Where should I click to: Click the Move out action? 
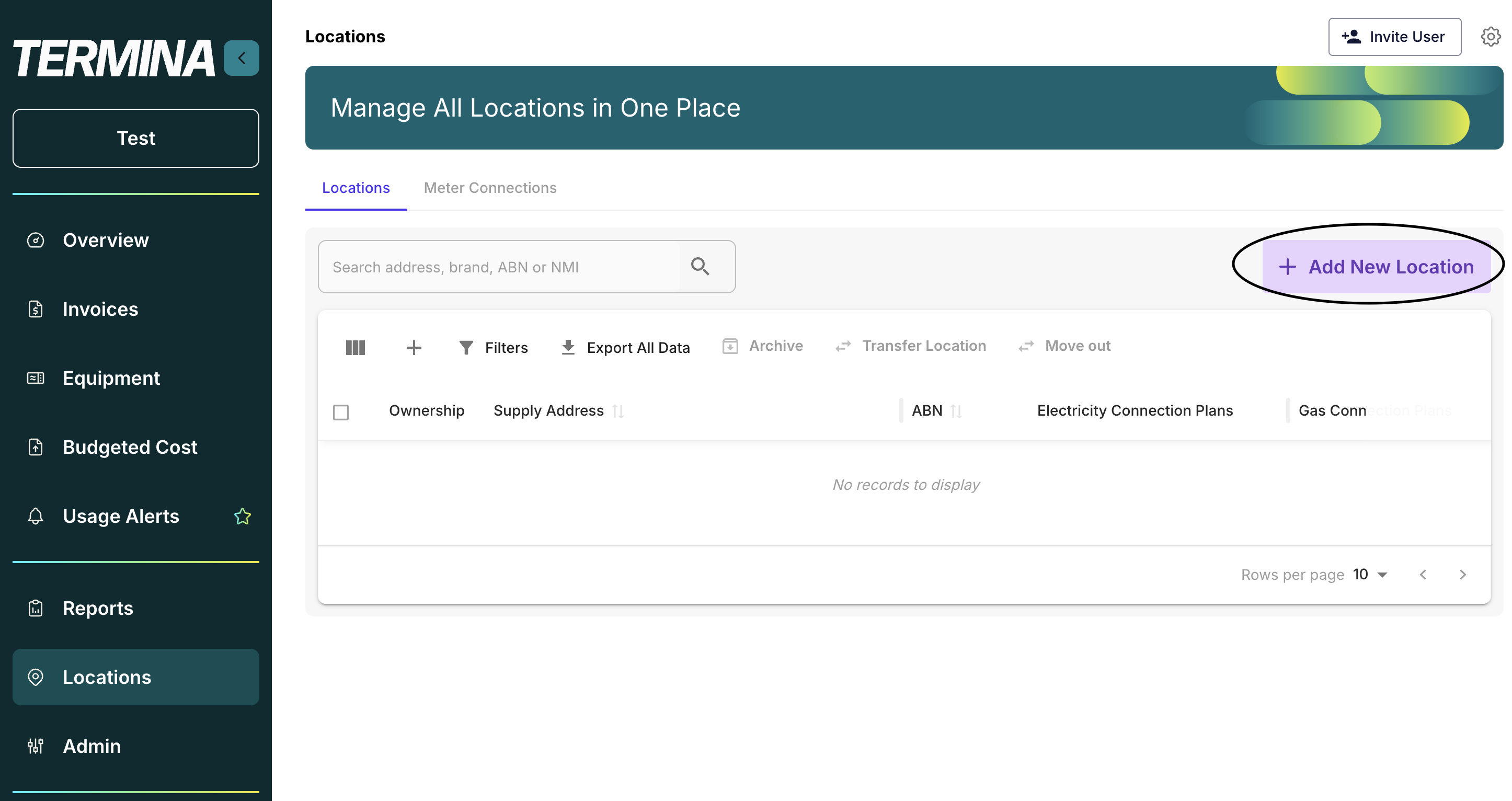1064,346
